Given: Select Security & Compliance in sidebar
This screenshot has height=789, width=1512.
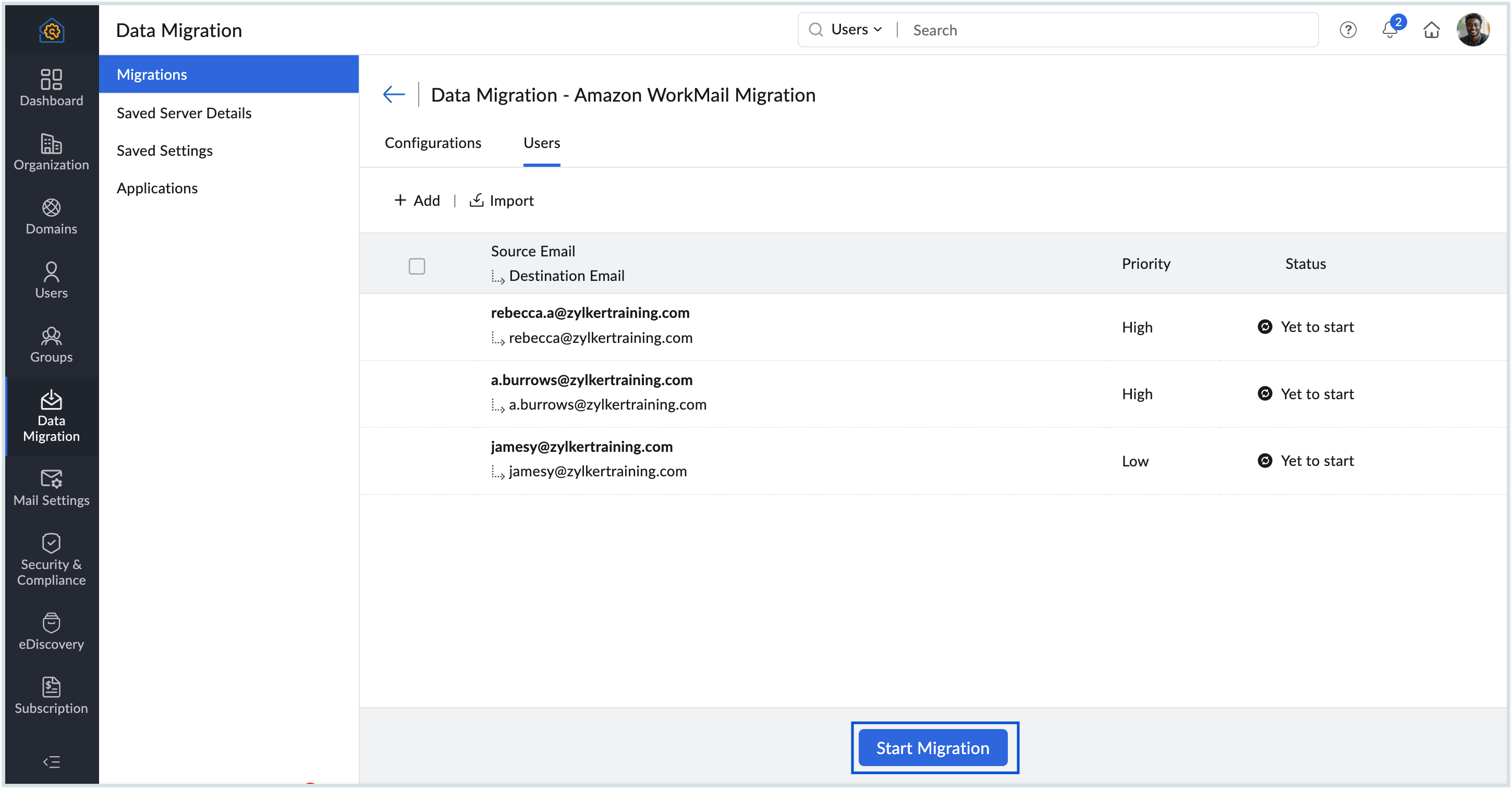Looking at the screenshot, I should coord(51,560).
